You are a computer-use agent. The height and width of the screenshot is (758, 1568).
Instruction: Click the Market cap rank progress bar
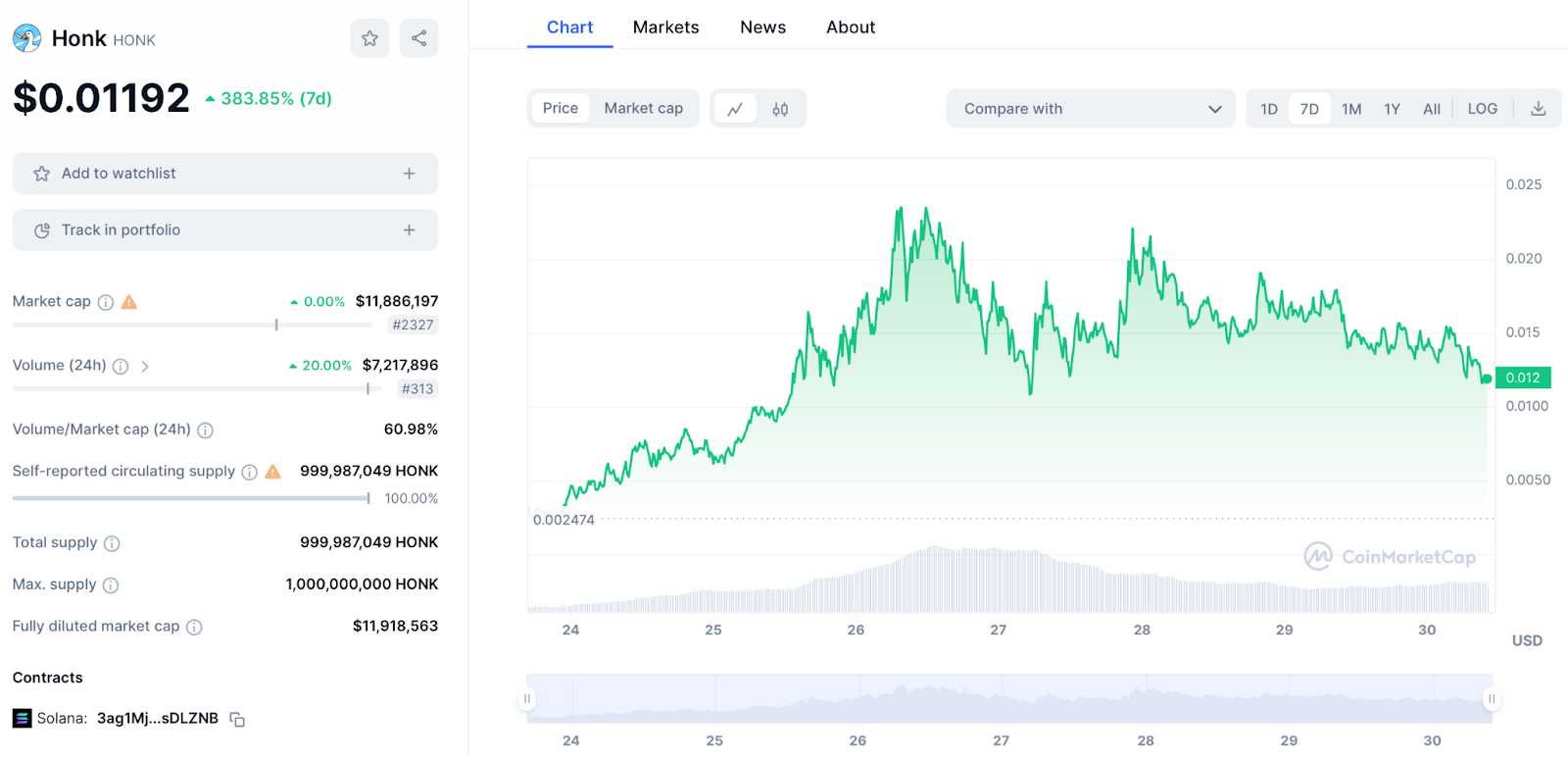(193, 325)
